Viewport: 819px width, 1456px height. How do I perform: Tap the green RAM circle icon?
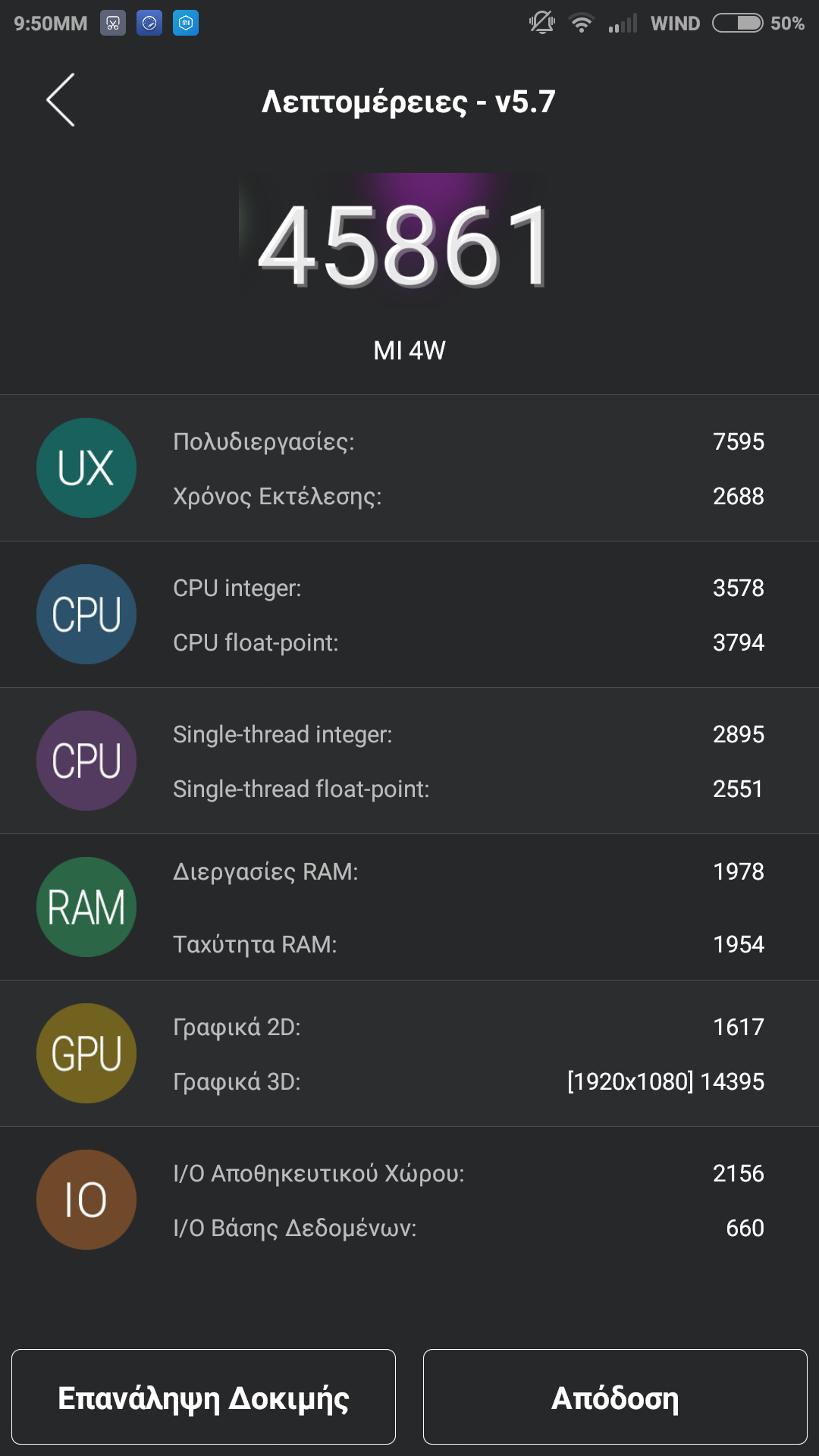pos(86,907)
